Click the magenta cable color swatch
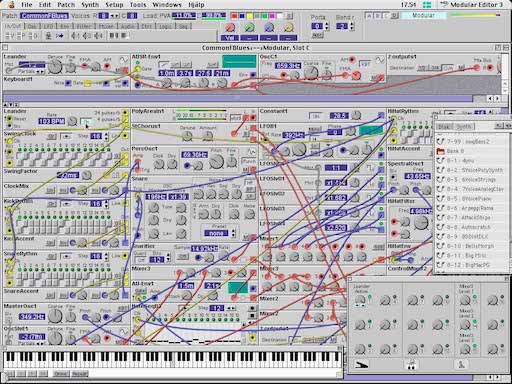Viewport: 512px width, 384px height. 272,16
